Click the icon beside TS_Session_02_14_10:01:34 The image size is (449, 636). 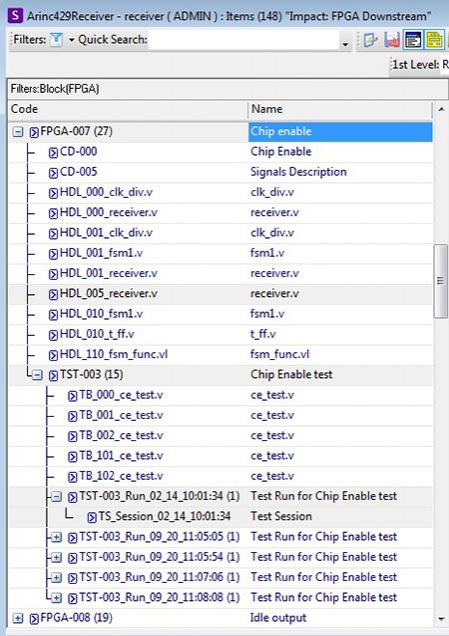pos(92,517)
